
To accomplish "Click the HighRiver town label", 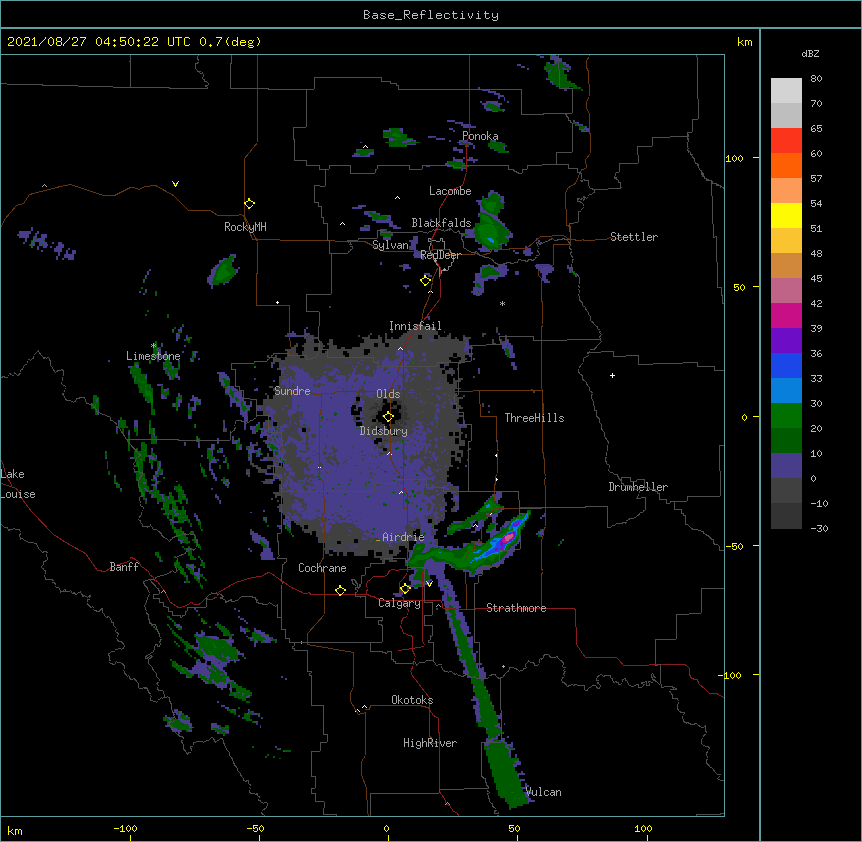I will pyautogui.click(x=430, y=743).
